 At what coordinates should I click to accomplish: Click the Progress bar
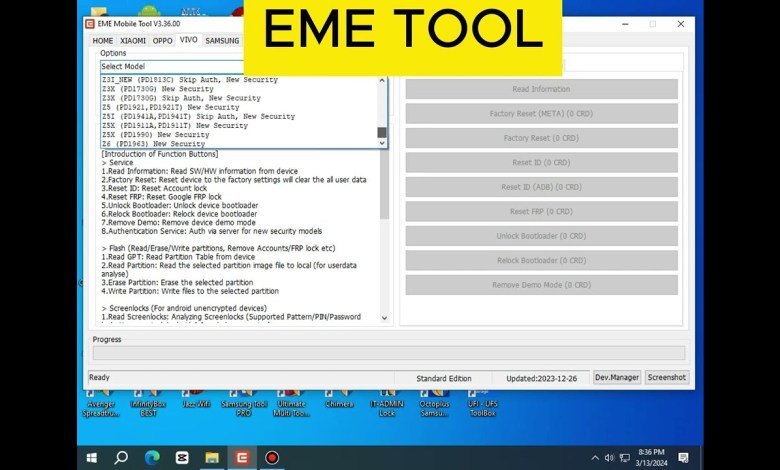389,353
